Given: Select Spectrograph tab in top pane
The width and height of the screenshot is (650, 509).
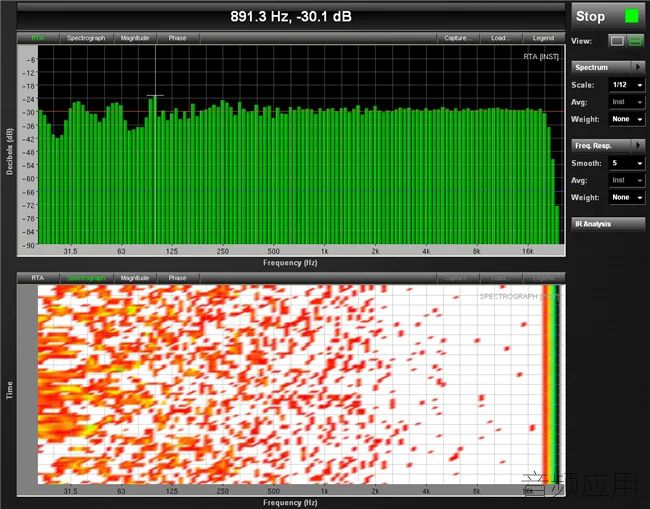Looking at the screenshot, I should click(86, 38).
